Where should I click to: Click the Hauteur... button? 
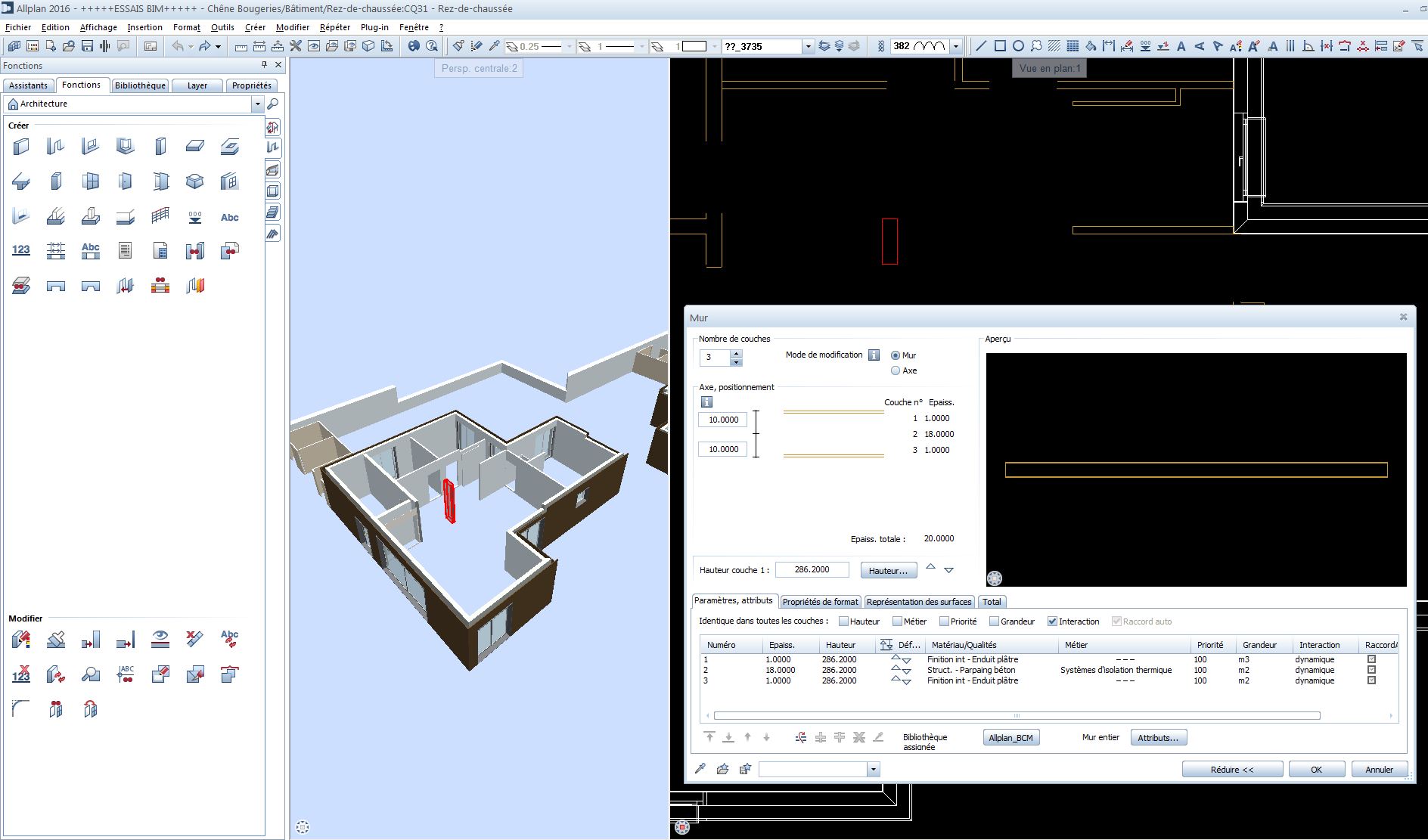(x=888, y=570)
